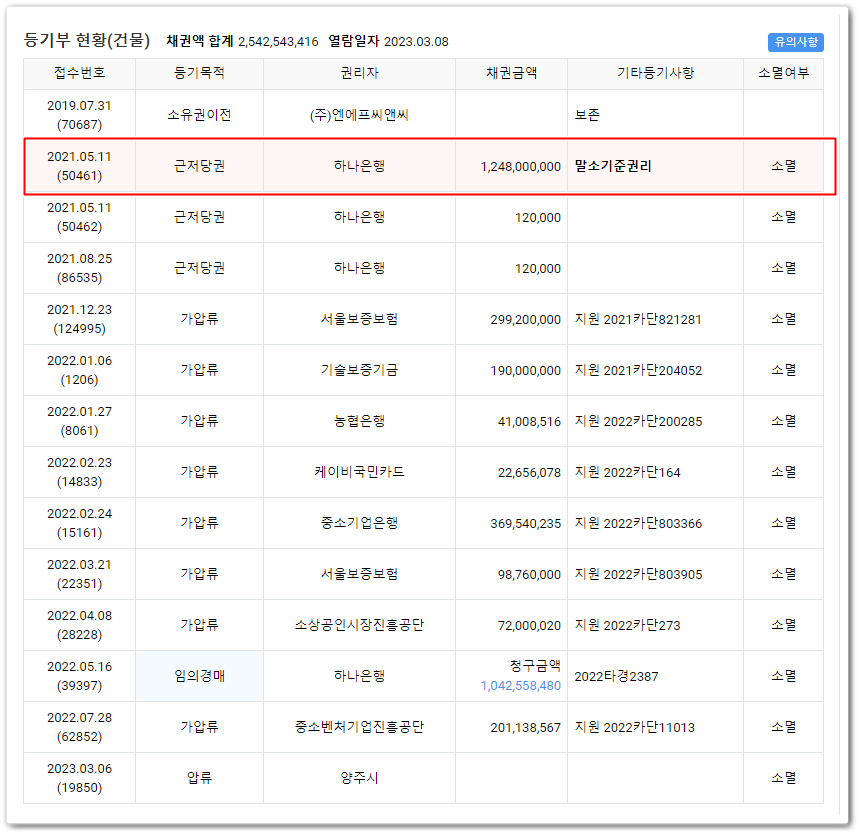Viewport: 861px width, 836px height.
Task: Click the (주)엔에프씨앤씨 owner cell
Action: tap(359, 115)
